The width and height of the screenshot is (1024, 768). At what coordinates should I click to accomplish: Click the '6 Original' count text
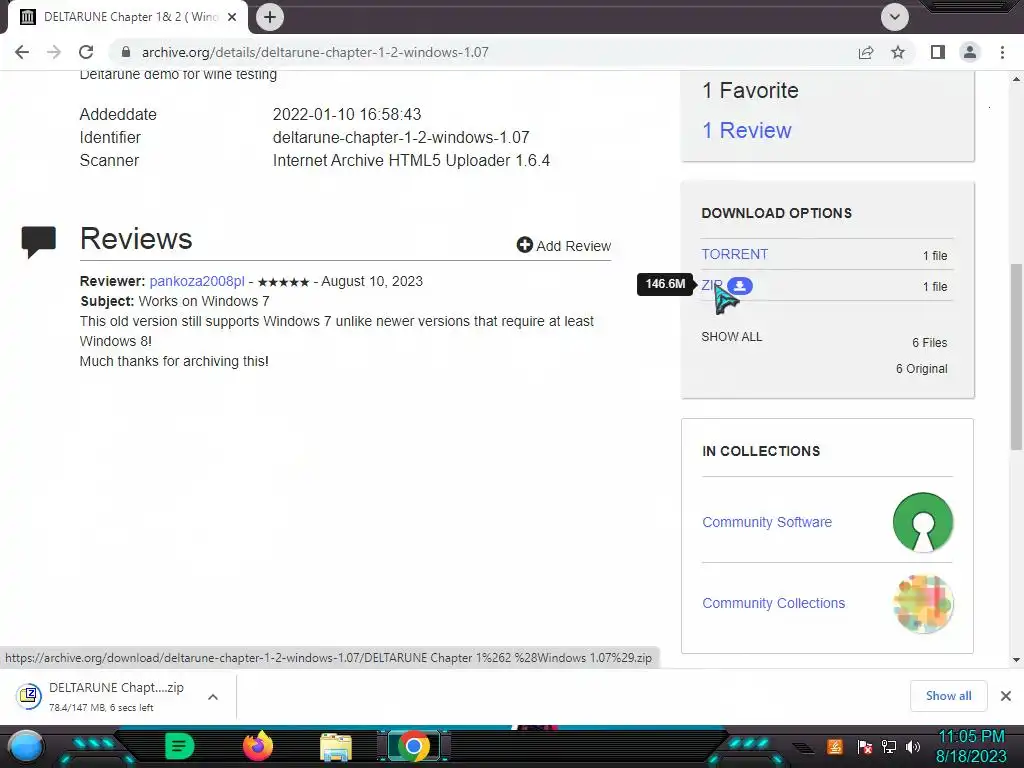(x=921, y=369)
